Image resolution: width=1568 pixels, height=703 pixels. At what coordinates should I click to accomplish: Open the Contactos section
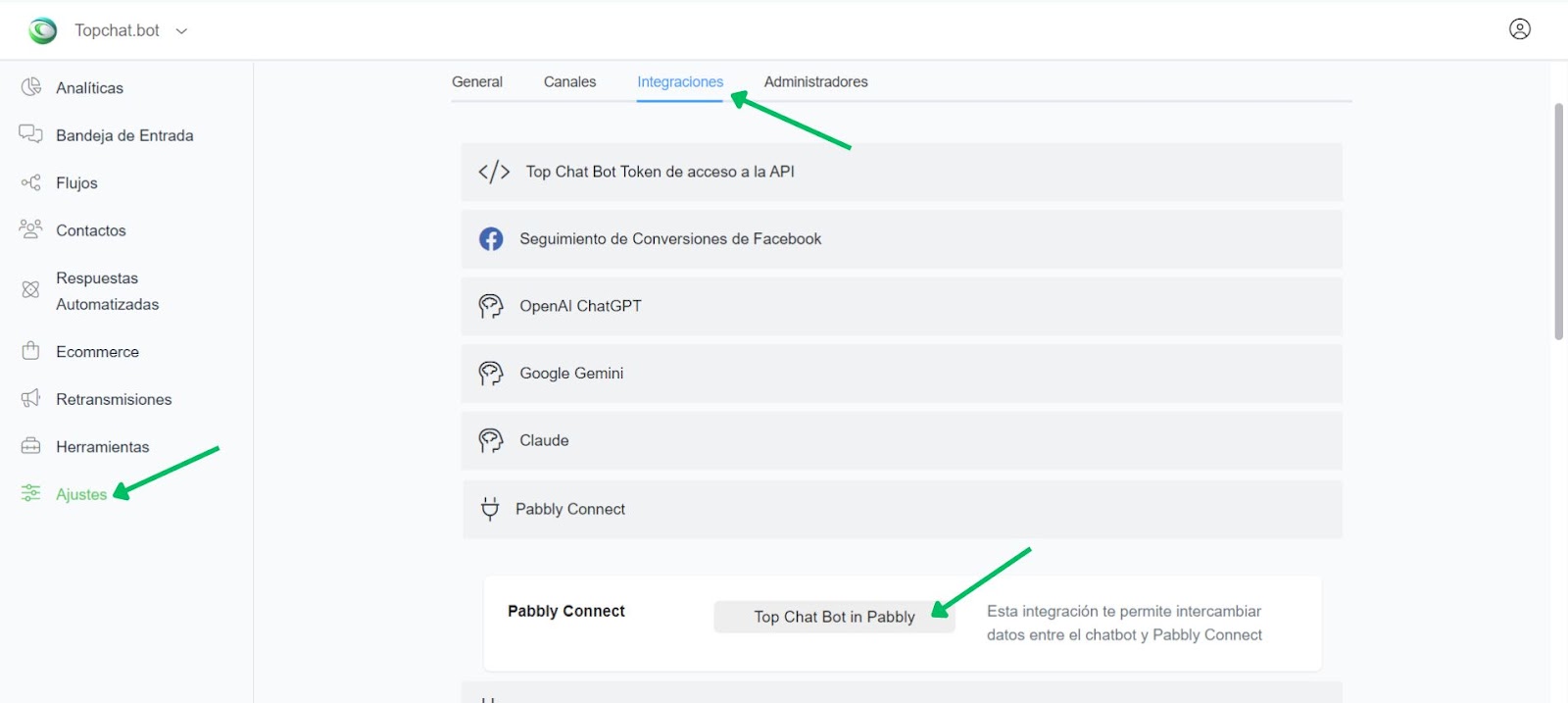91,230
